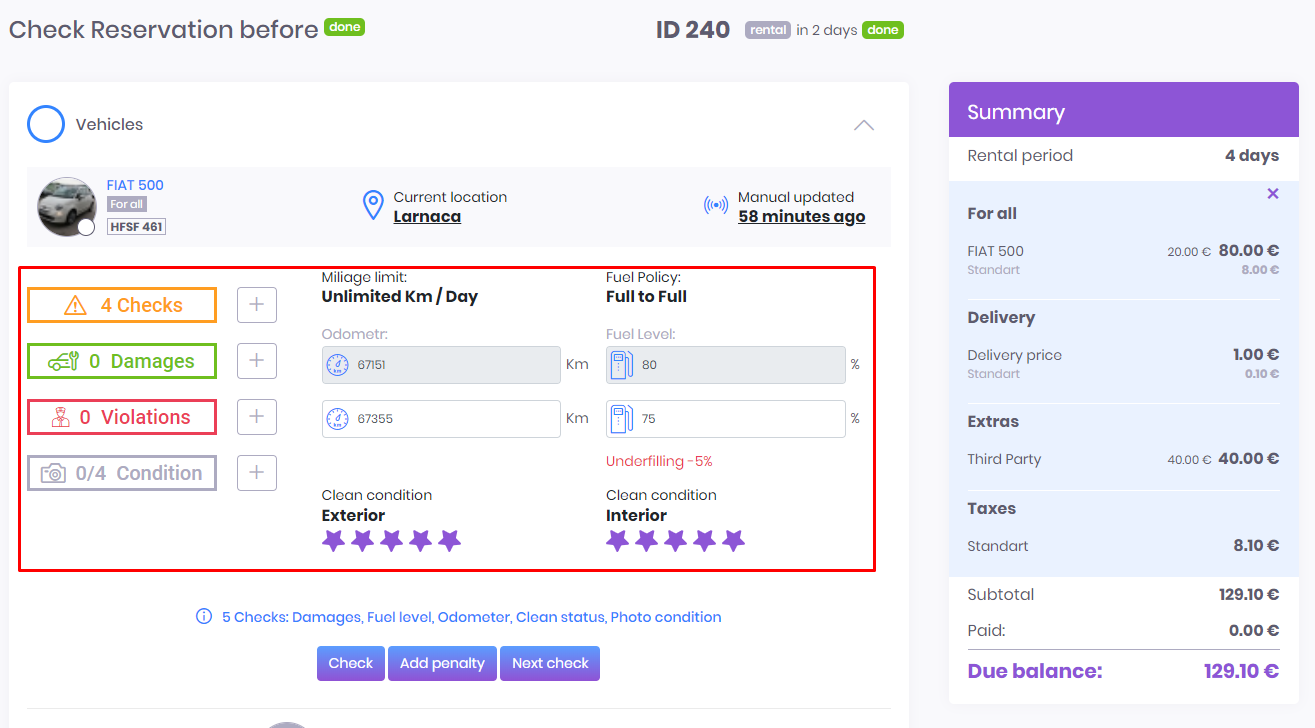Click the Due balance 129.10 € total
The width and height of the screenshot is (1315, 728).
[x=1242, y=671]
